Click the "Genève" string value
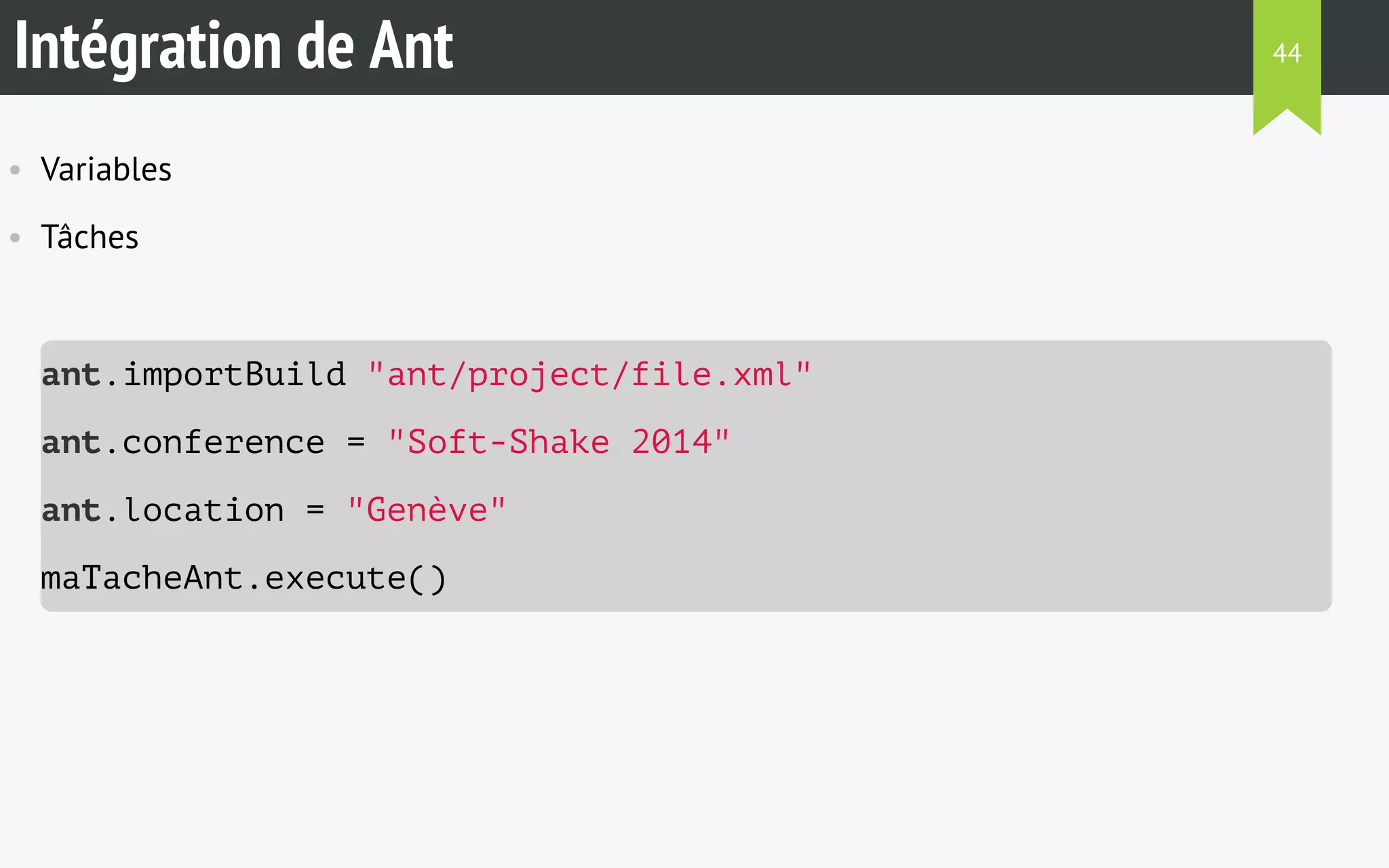1389x868 pixels. click(x=426, y=510)
